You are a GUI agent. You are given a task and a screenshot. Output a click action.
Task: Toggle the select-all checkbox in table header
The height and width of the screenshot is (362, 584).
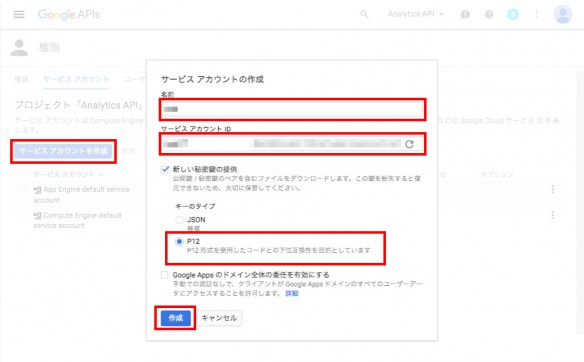point(23,174)
